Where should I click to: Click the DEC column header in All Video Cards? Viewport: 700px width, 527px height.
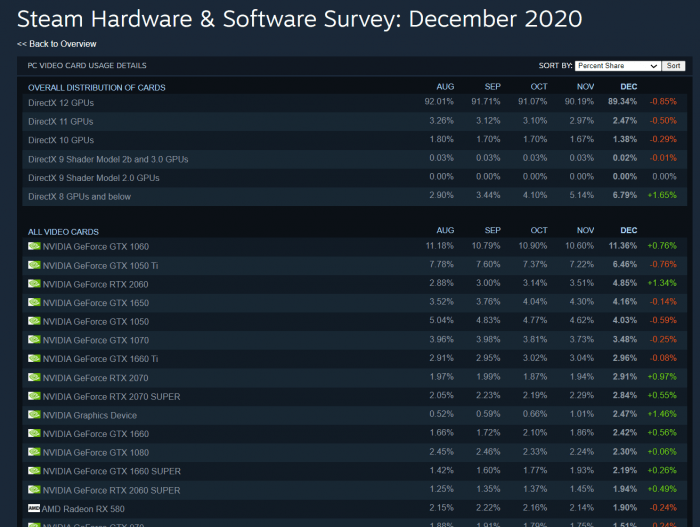coord(628,230)
